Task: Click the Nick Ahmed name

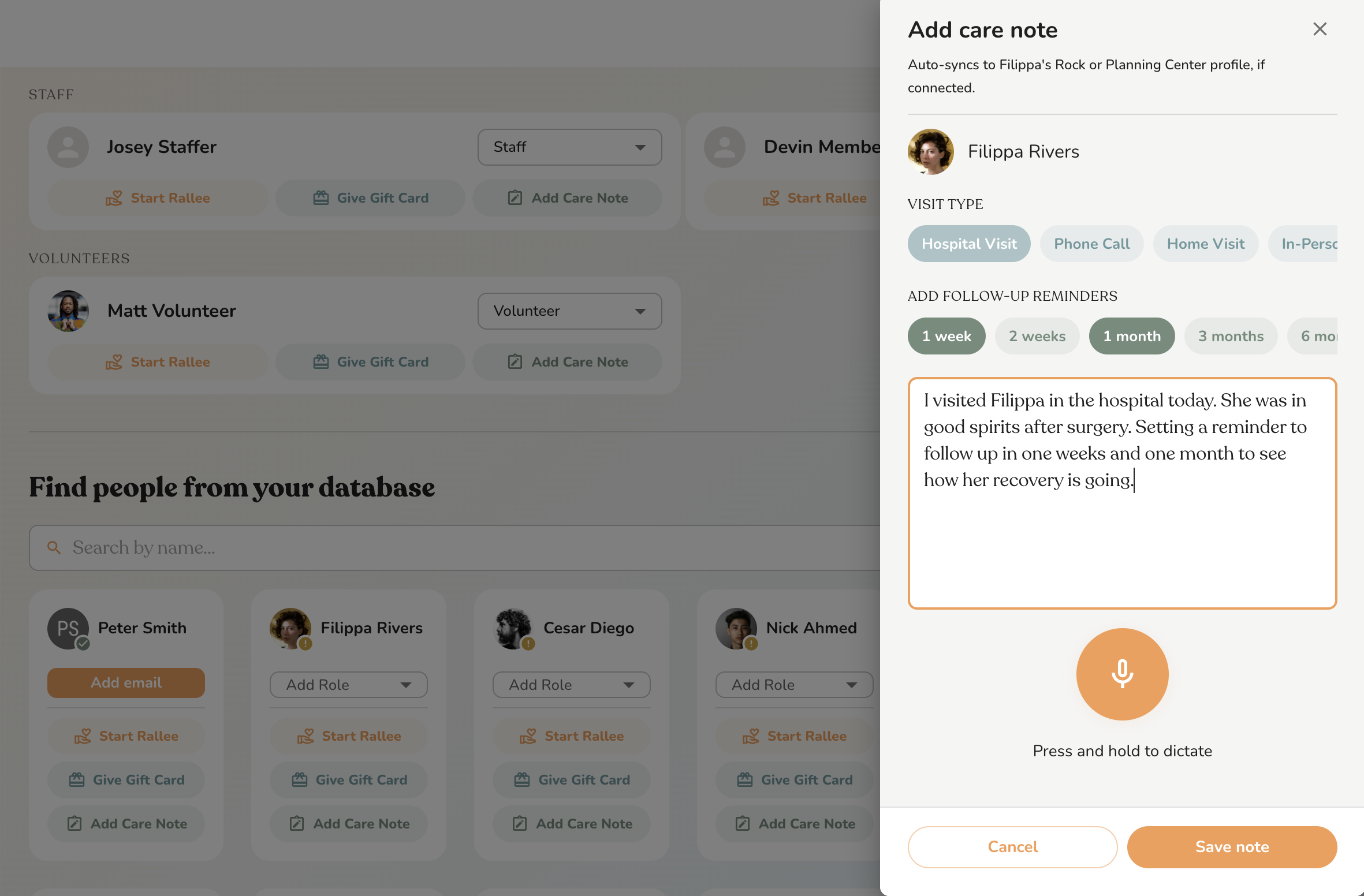Action: point(811,628)
